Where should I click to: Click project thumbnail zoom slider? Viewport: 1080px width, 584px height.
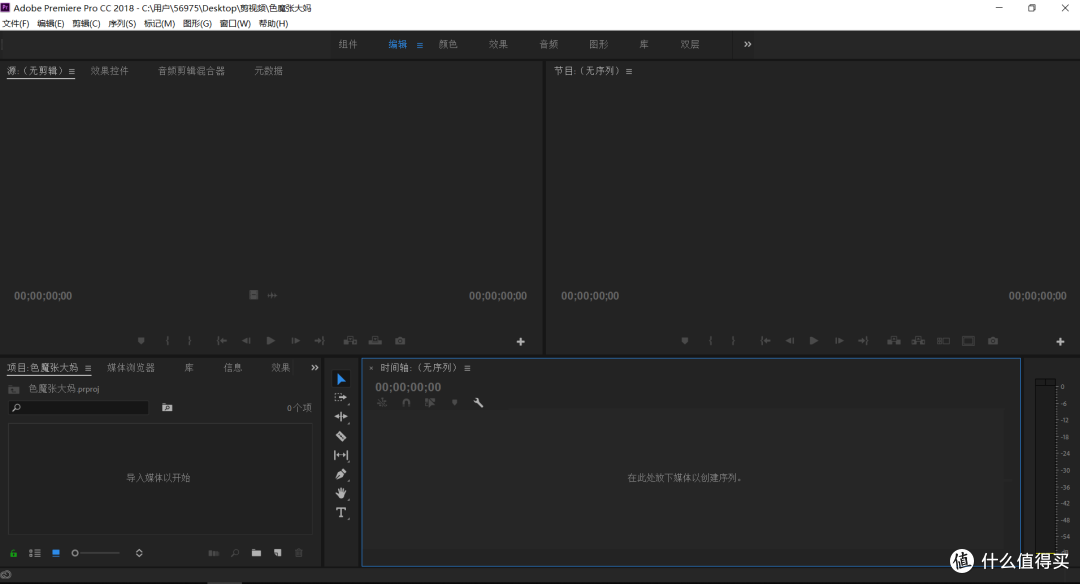click(x=96, y=553)
